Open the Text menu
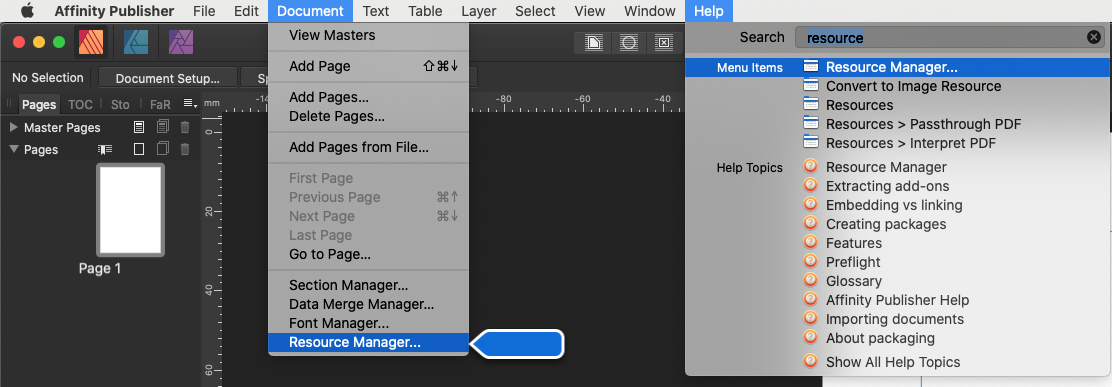Screen dimensions: 1112x387 coord(375,11)
